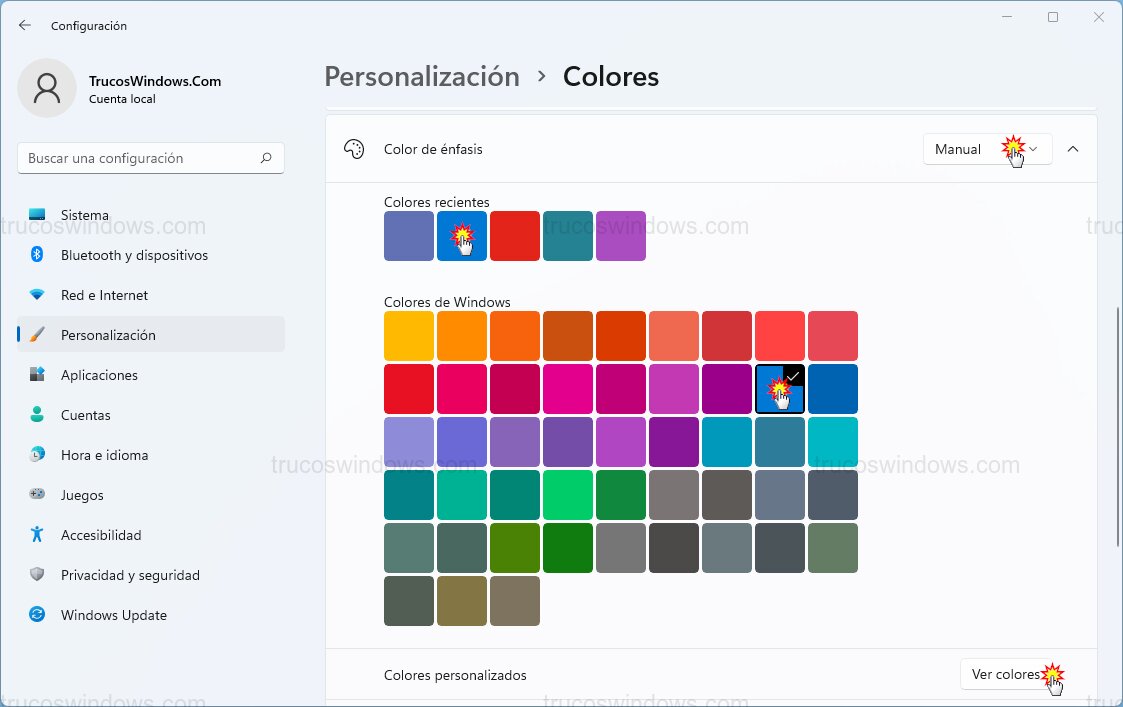Screen dimensions: 1123x707
Task: Select the checked blue Windows color
Action: point(780,389)
